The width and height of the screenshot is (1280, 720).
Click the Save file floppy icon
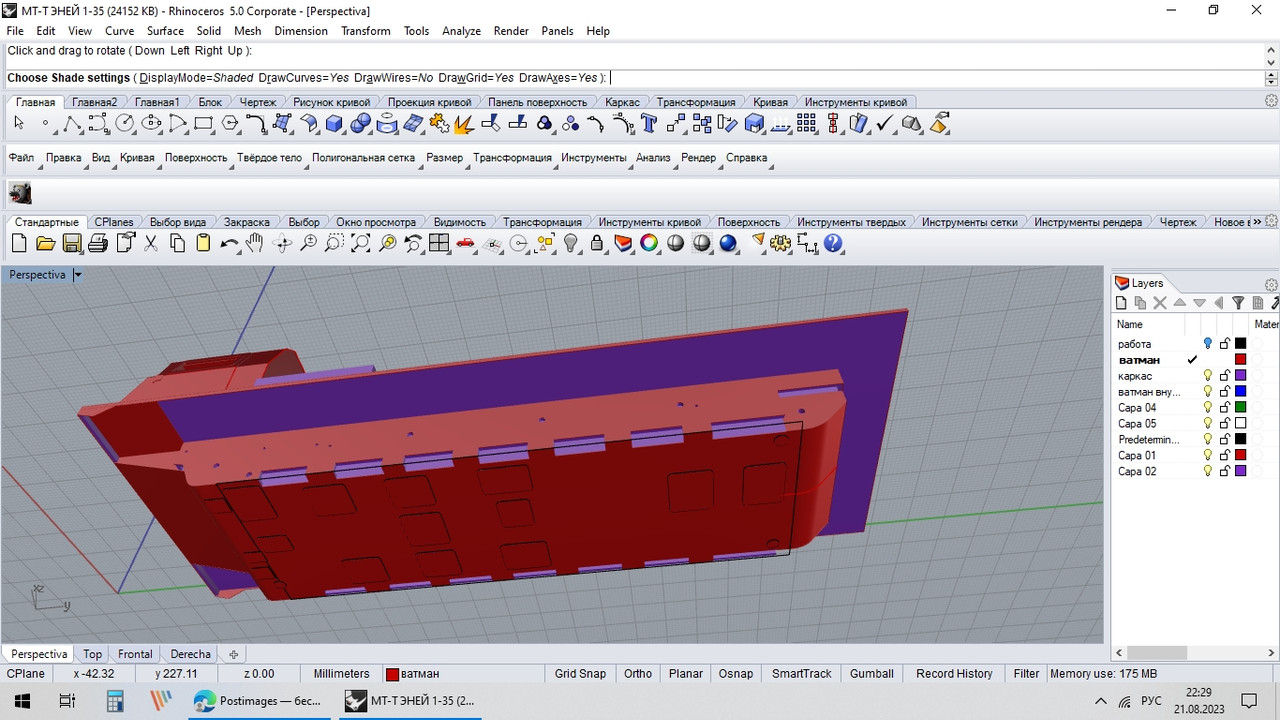(x=72, y=243)
